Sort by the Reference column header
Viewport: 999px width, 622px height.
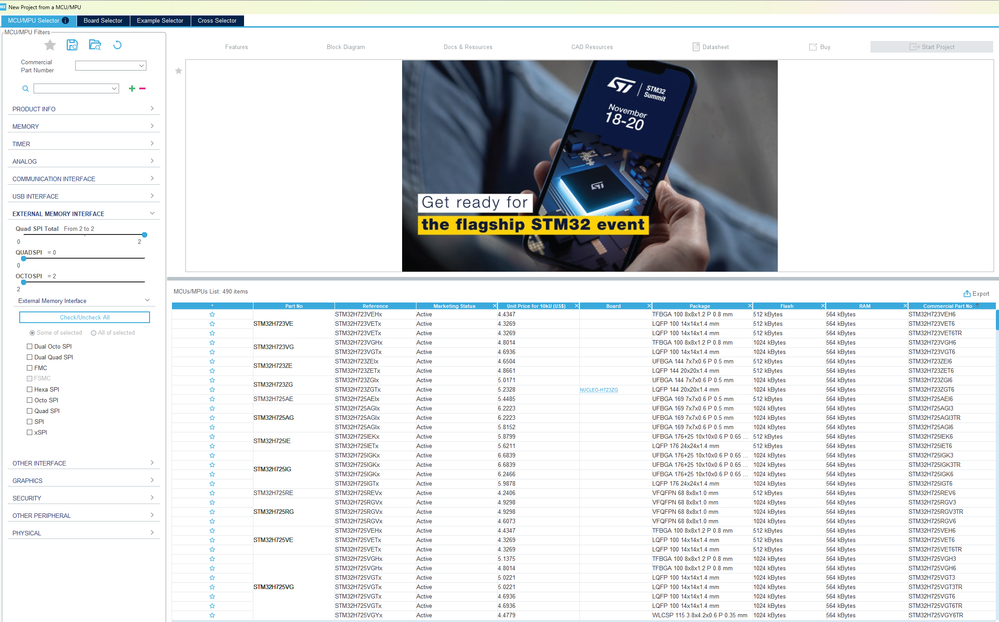375,306
